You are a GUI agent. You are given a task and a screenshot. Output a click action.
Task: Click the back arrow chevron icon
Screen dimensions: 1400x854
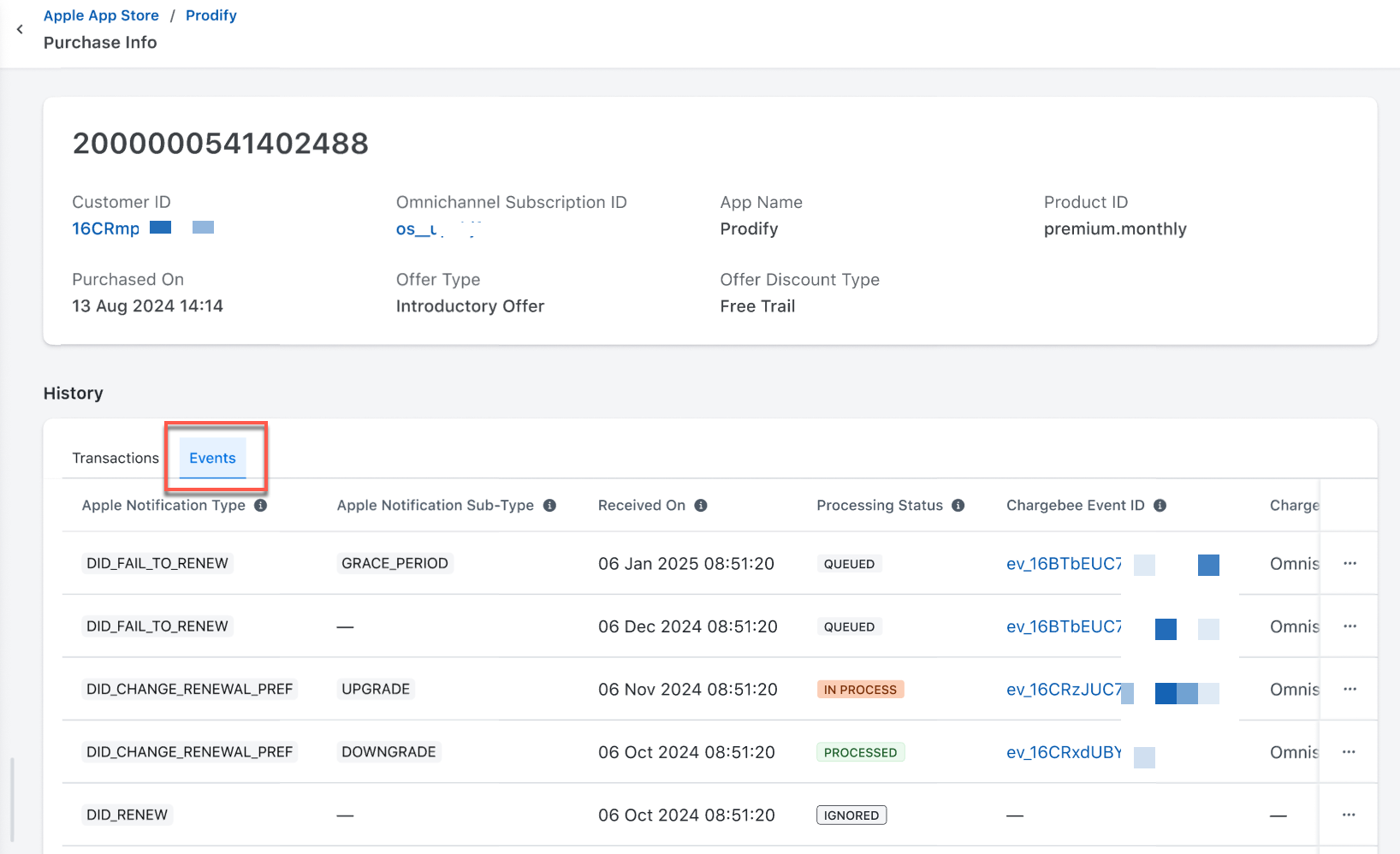20,29
